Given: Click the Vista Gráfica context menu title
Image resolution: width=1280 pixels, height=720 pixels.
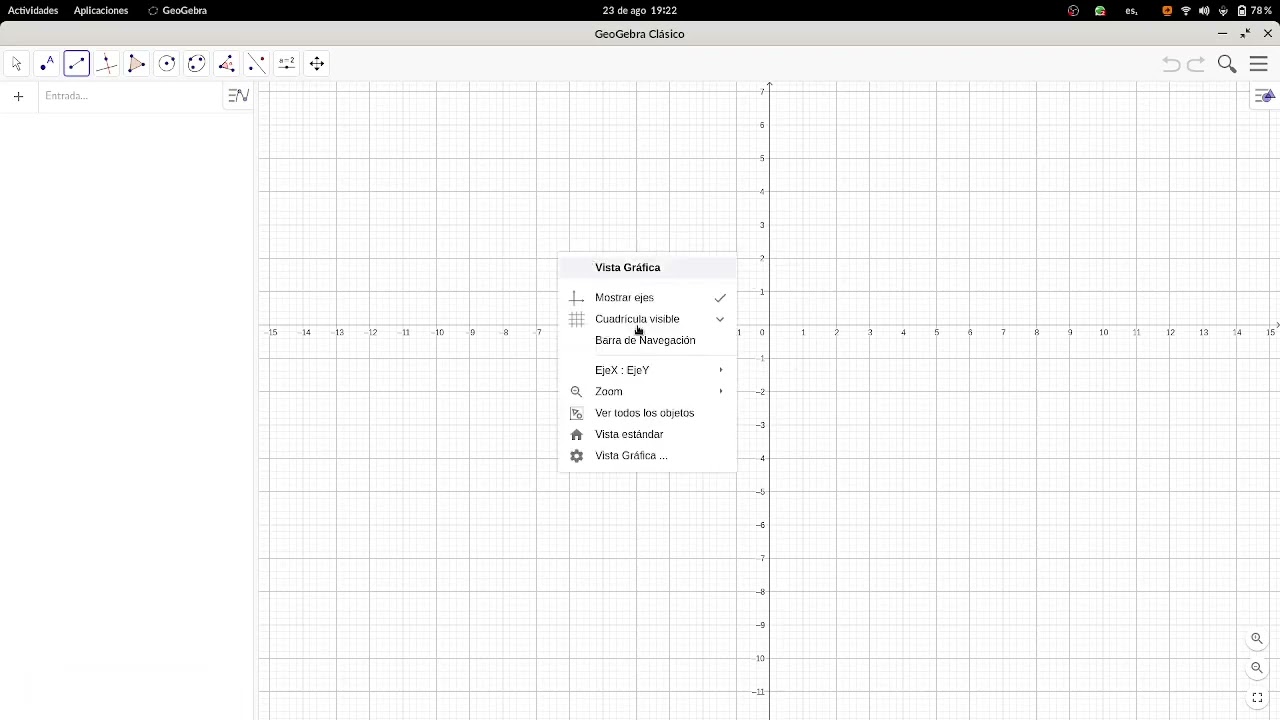Looking at the screenshot, I should pos(628,268).
